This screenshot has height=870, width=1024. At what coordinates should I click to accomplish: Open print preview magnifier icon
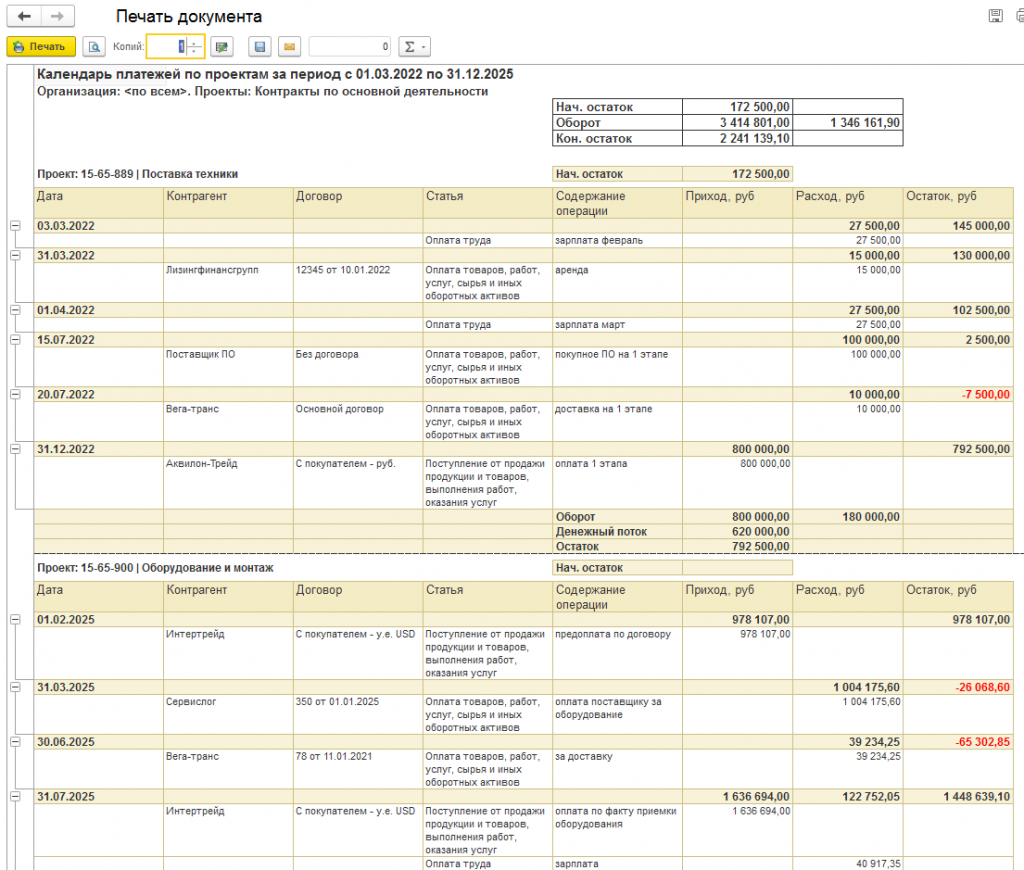(x=94, y=46)
